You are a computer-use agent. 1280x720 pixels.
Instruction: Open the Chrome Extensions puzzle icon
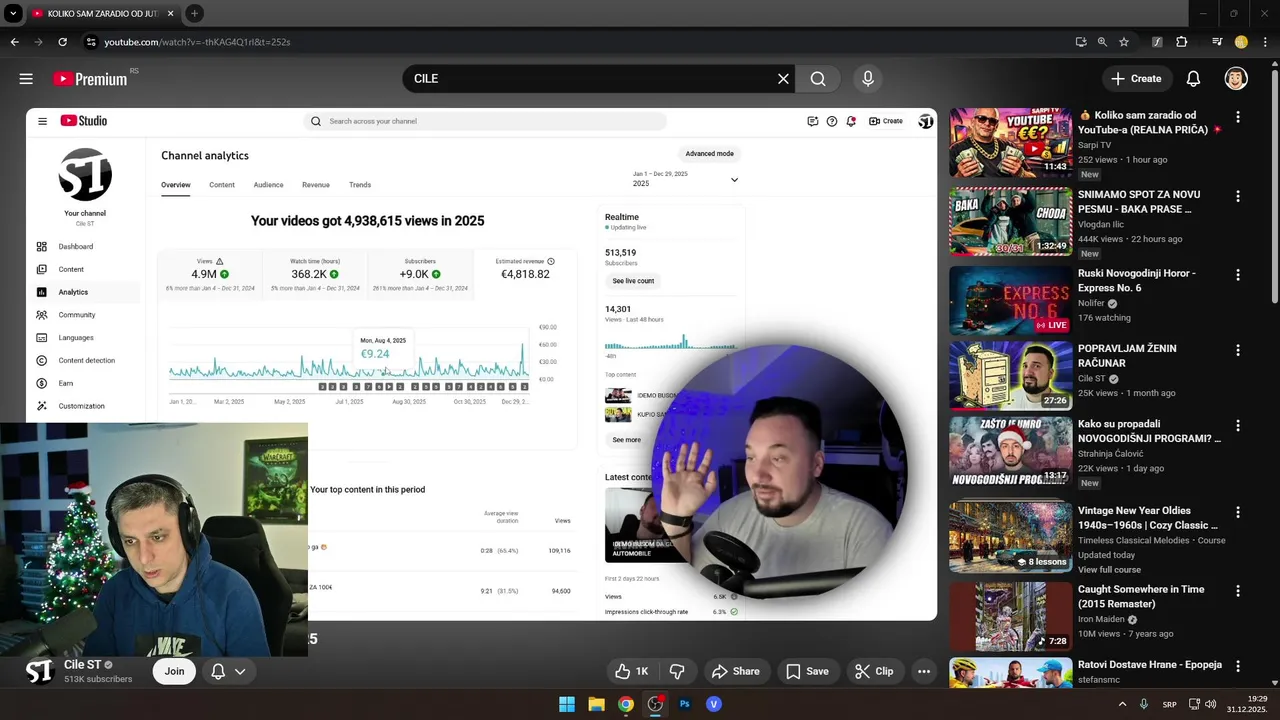(1182, 42)
